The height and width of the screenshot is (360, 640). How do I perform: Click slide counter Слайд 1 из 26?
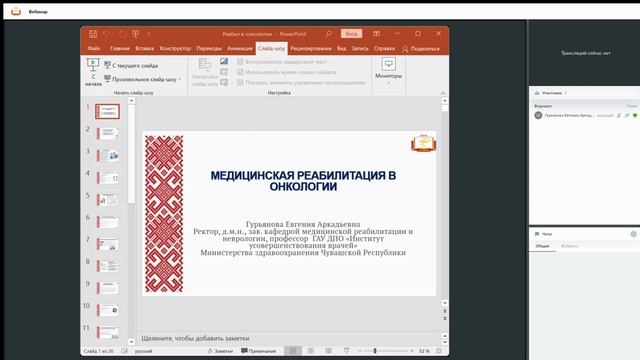(98, 351)
